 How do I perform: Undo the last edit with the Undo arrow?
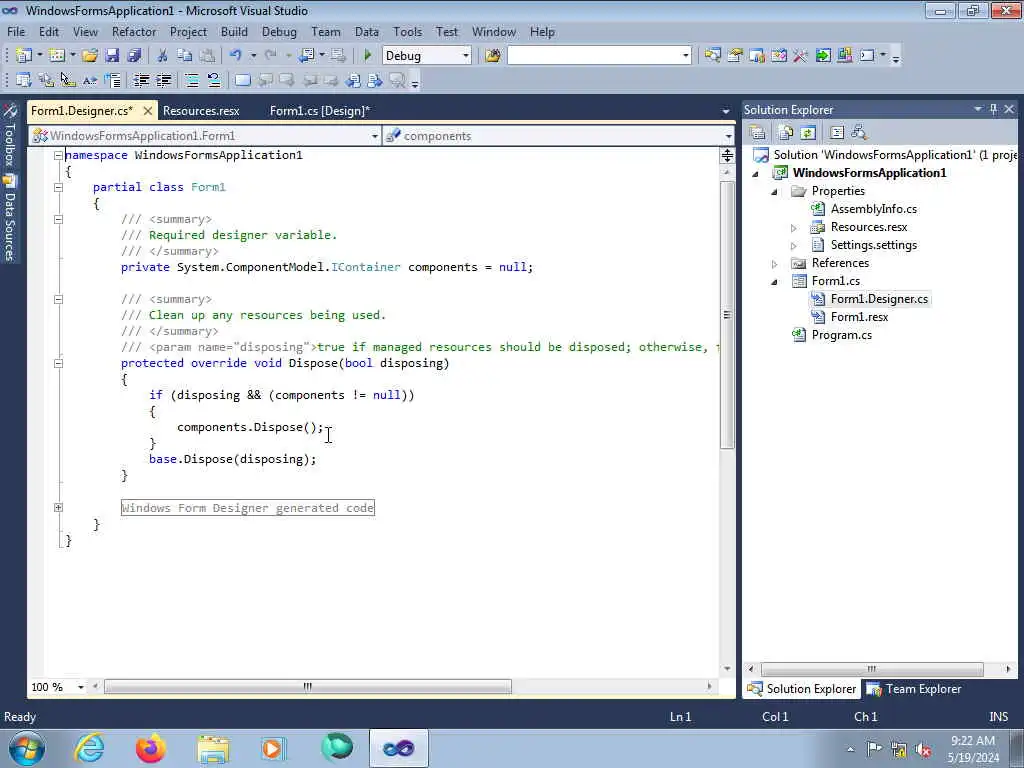(x=236, y=56)
